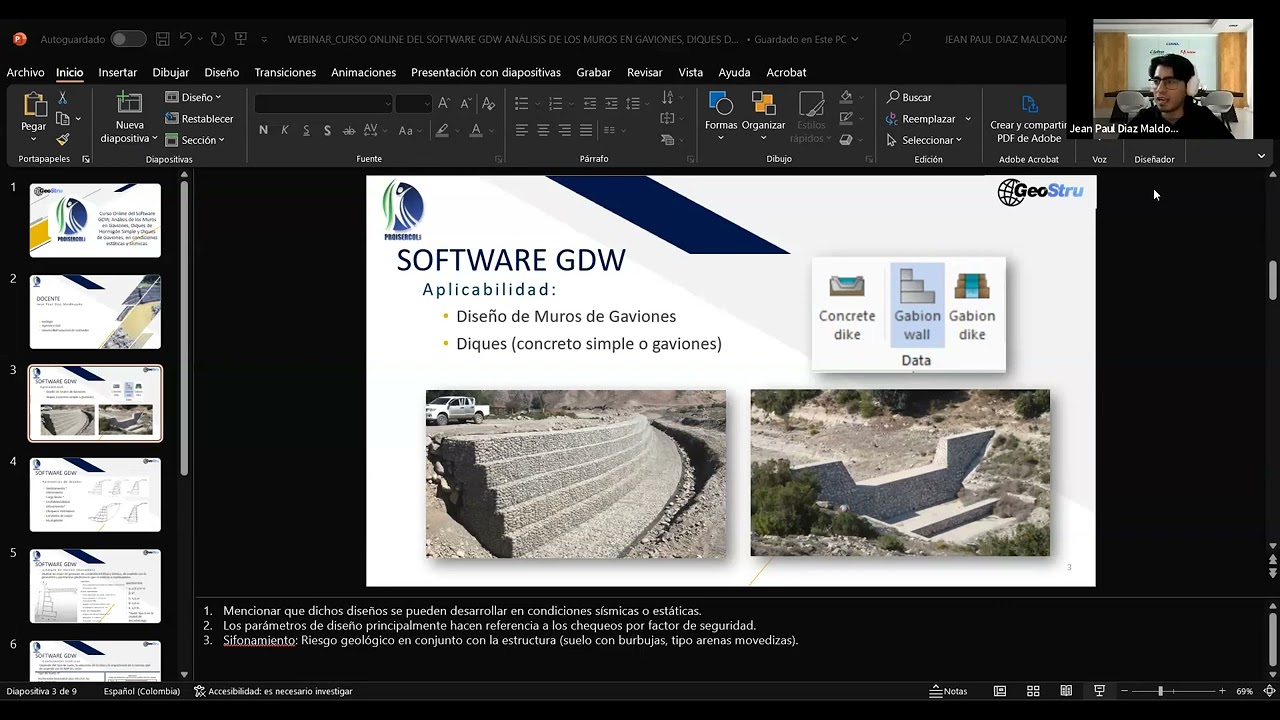1280x720 pixels.
Task: Click the search magnifier in title bar
Action: [x=905, y=39]
